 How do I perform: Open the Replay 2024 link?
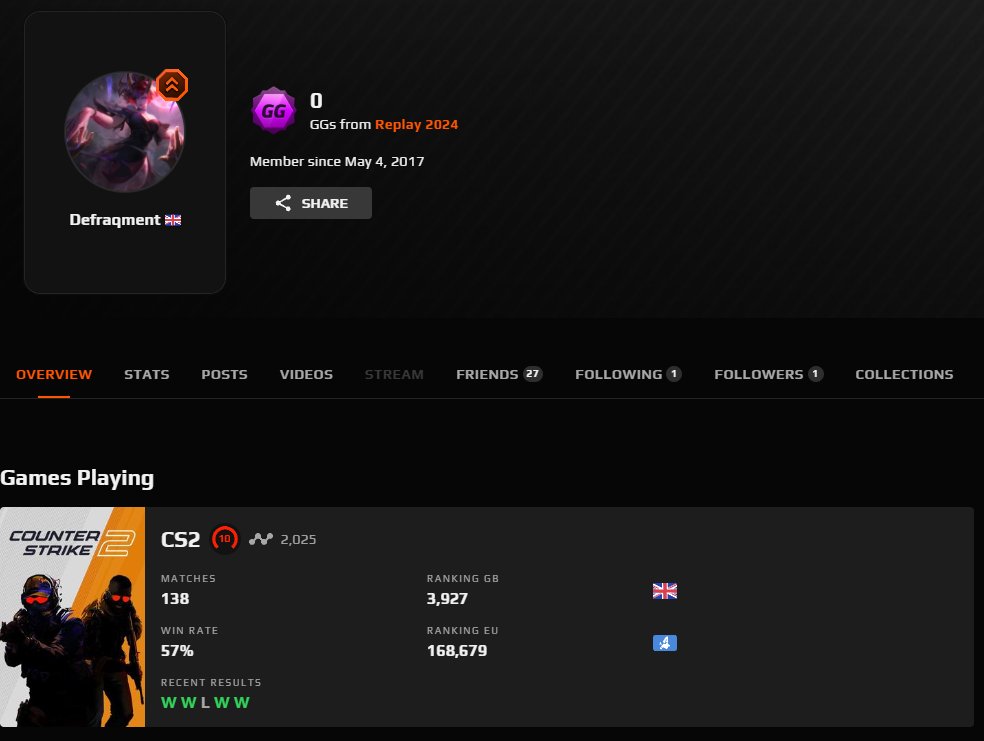pos(417,124)
